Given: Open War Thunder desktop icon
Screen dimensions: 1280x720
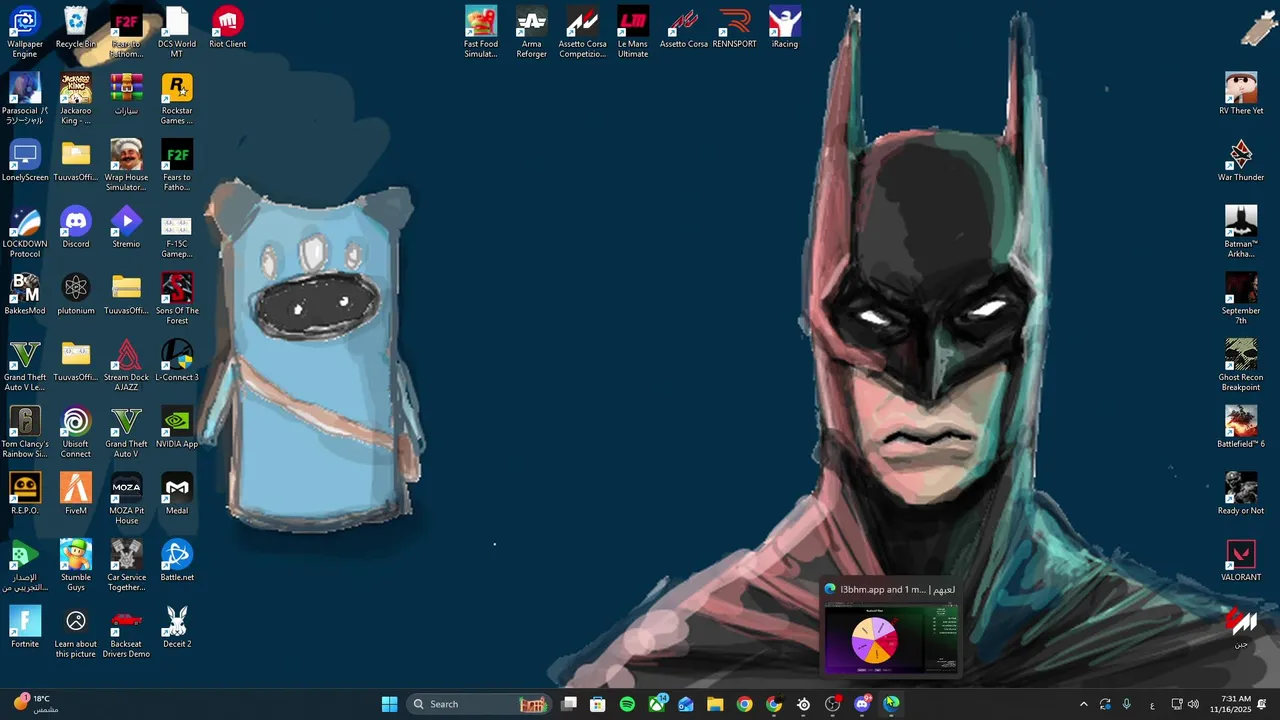Looking at the screenshot, I should 1241,161.
